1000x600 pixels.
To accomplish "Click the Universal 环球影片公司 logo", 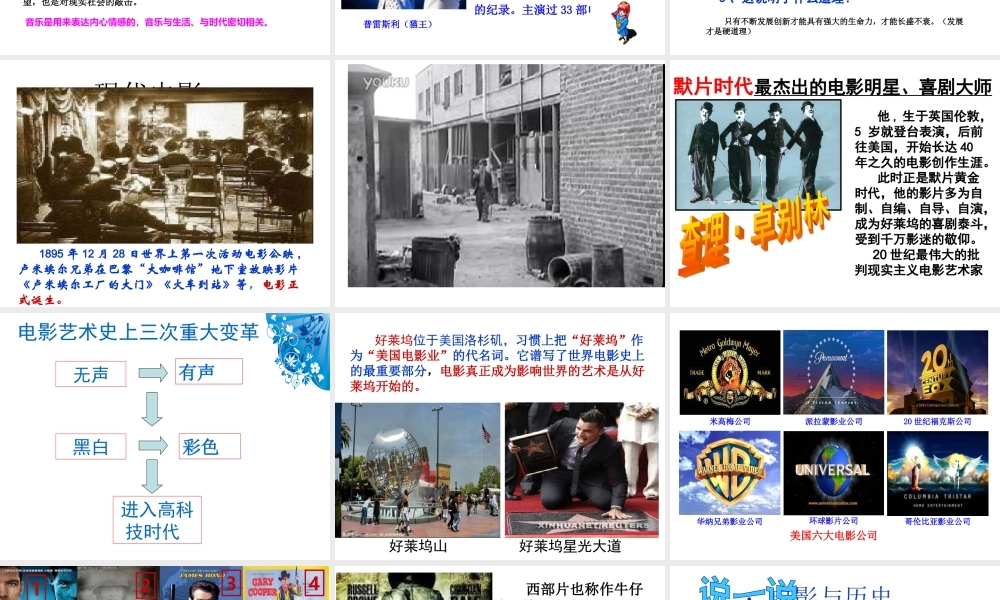I will [x=834, y=472].
